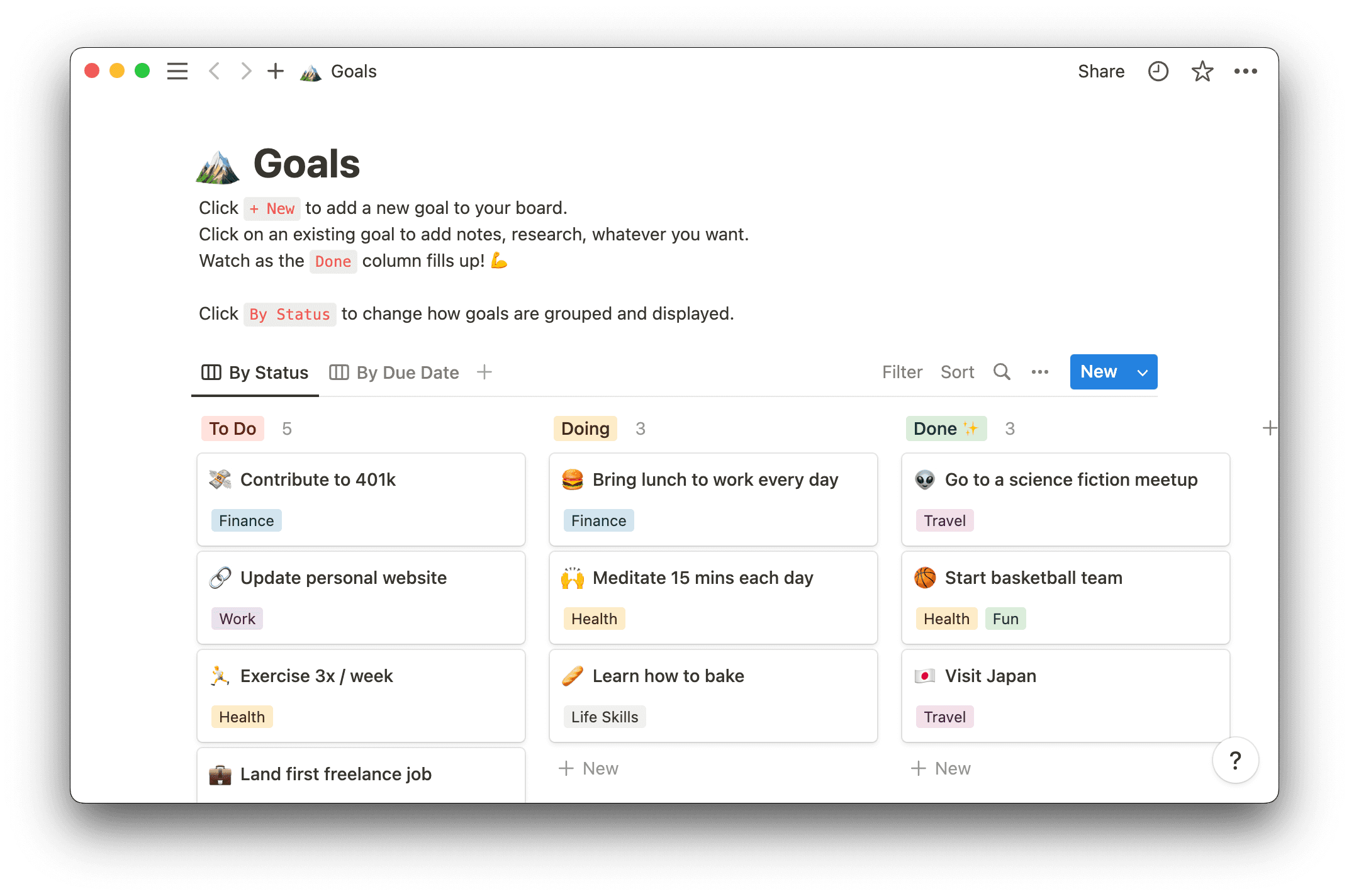Open the sidebar using the hamburger icon
This screenshot has height=896, width=1349.
177,71
